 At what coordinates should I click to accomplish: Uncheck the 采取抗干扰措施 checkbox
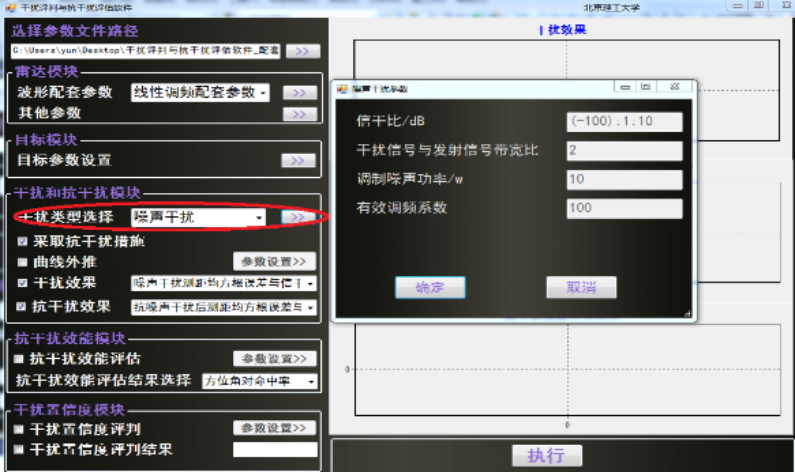(22, 242)
